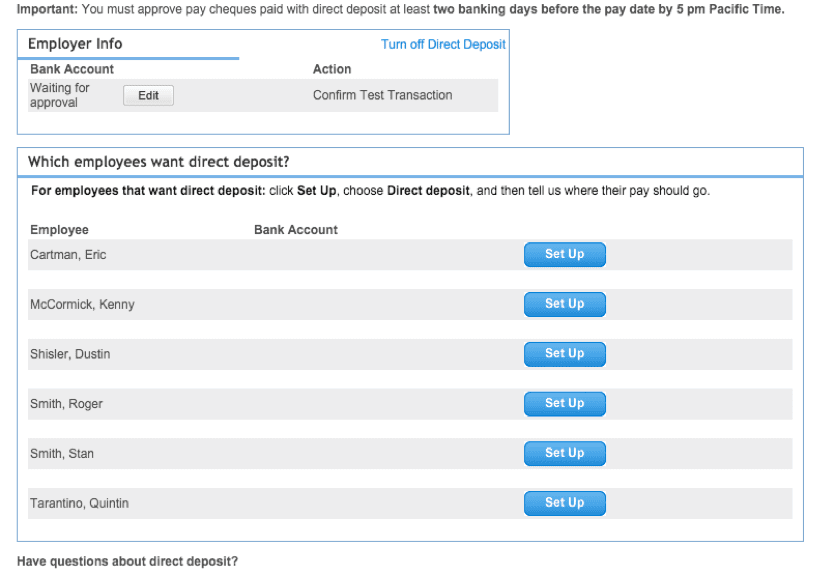Click the Employer Info section heading
Image resolution: width=835 pixels, height=576 pixels.
coord(75,44)
